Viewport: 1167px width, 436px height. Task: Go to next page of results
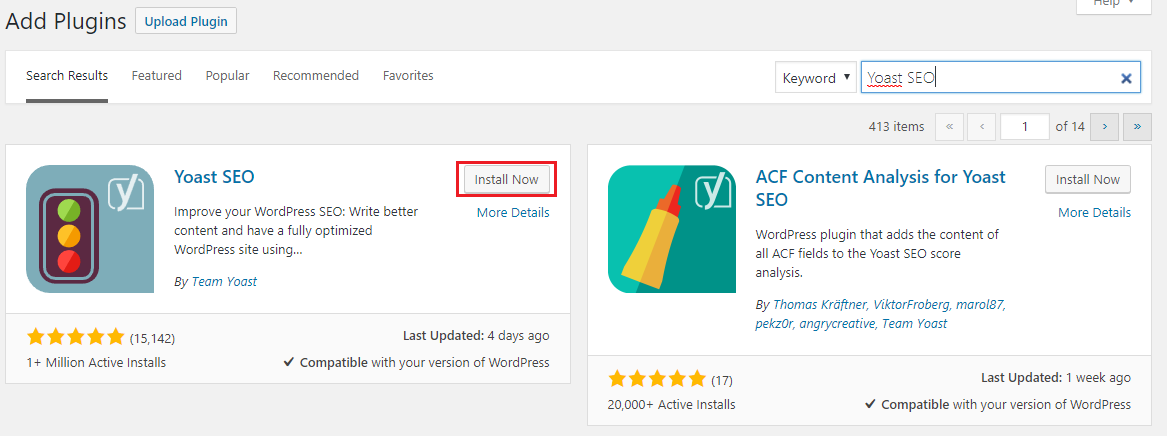[x=1104, y=126]
